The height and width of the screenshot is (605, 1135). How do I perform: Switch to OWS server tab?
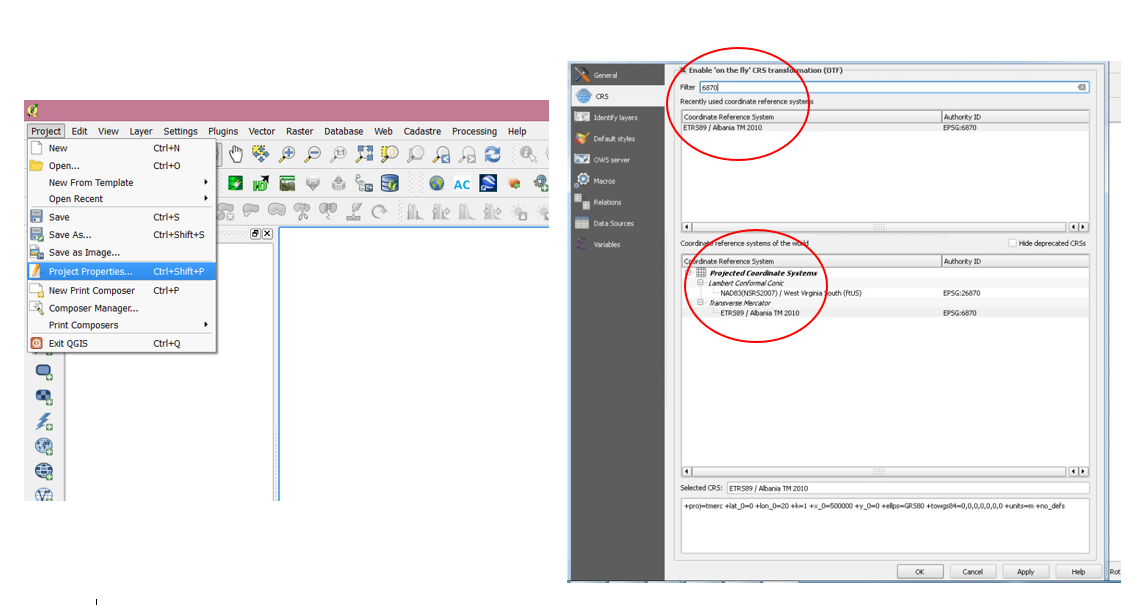click(617, 159)
